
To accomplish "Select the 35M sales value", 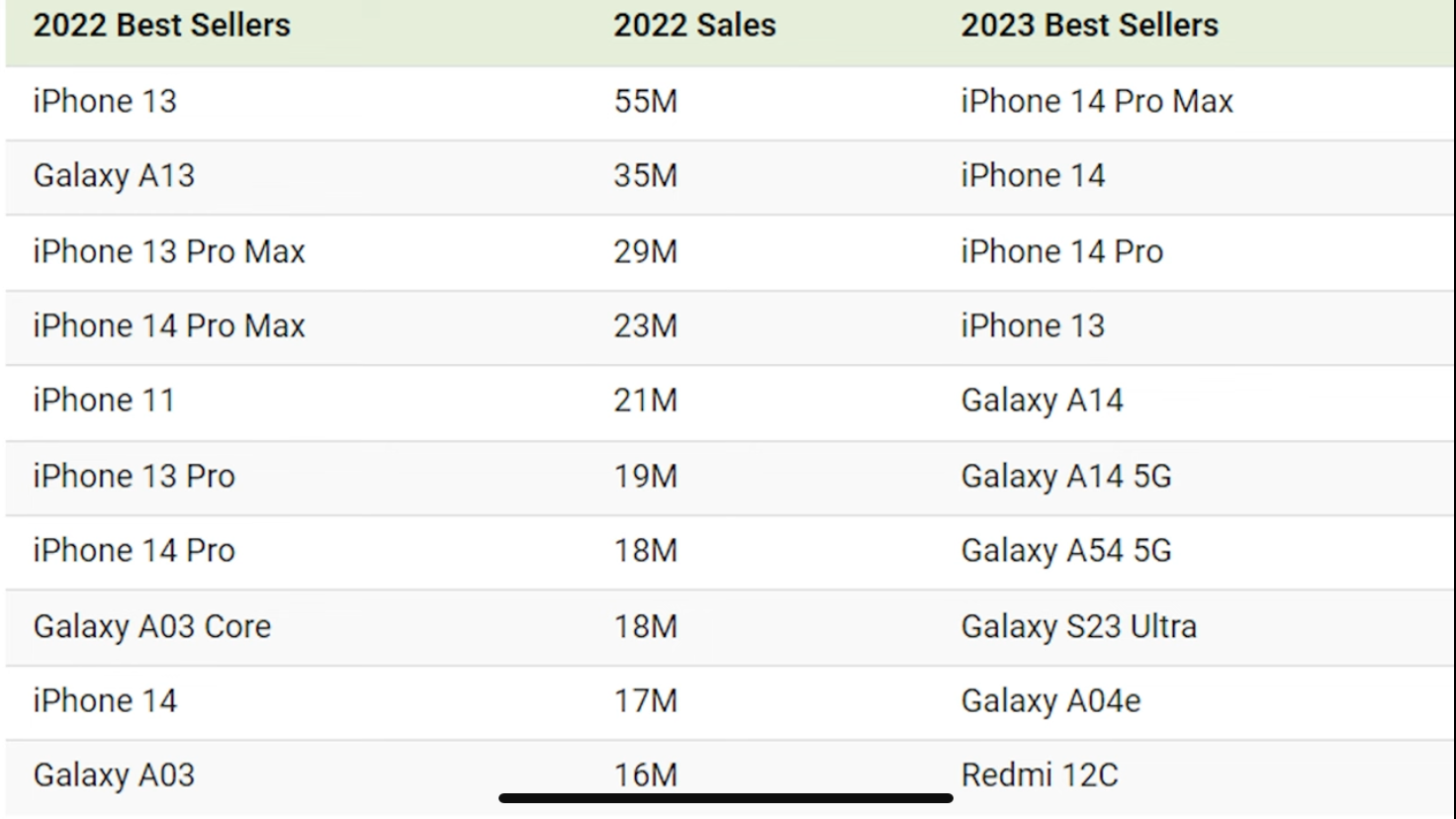I will tap(646, 177).
